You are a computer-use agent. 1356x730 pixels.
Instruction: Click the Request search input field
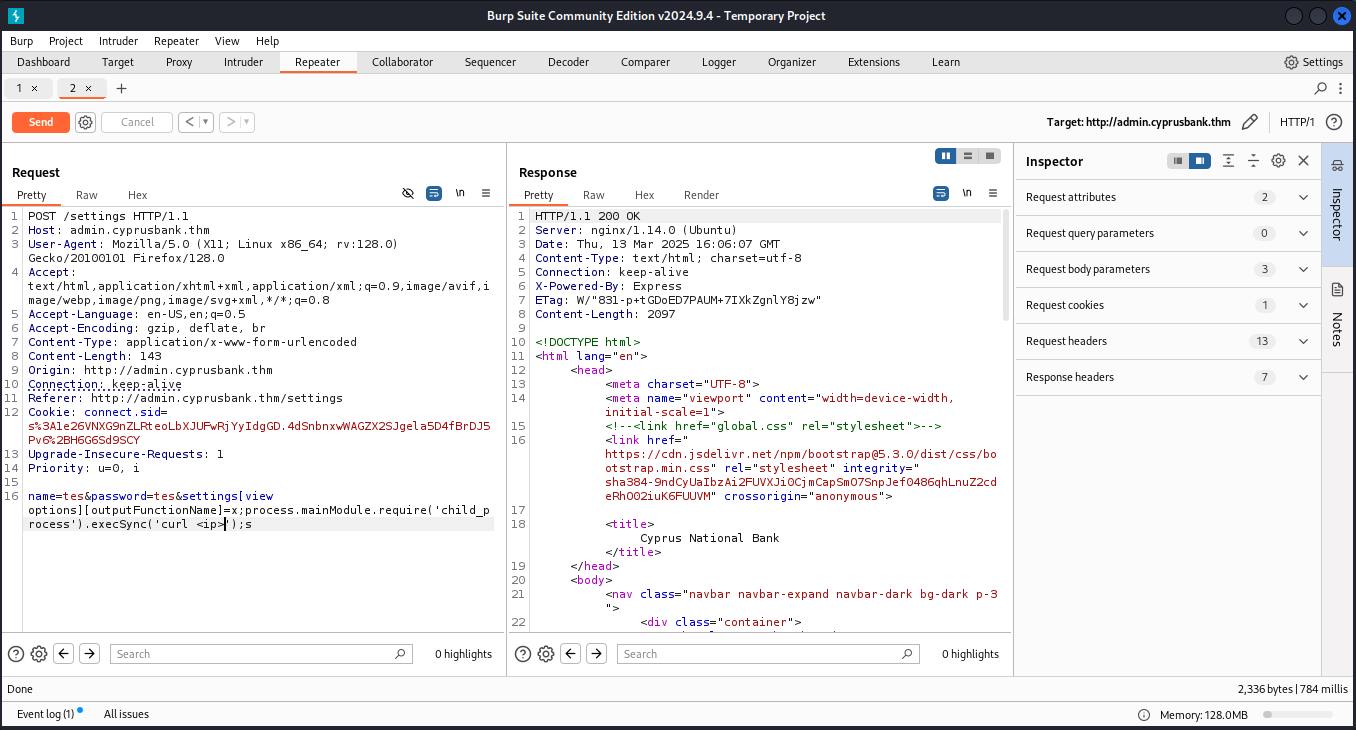click(261, 654)
